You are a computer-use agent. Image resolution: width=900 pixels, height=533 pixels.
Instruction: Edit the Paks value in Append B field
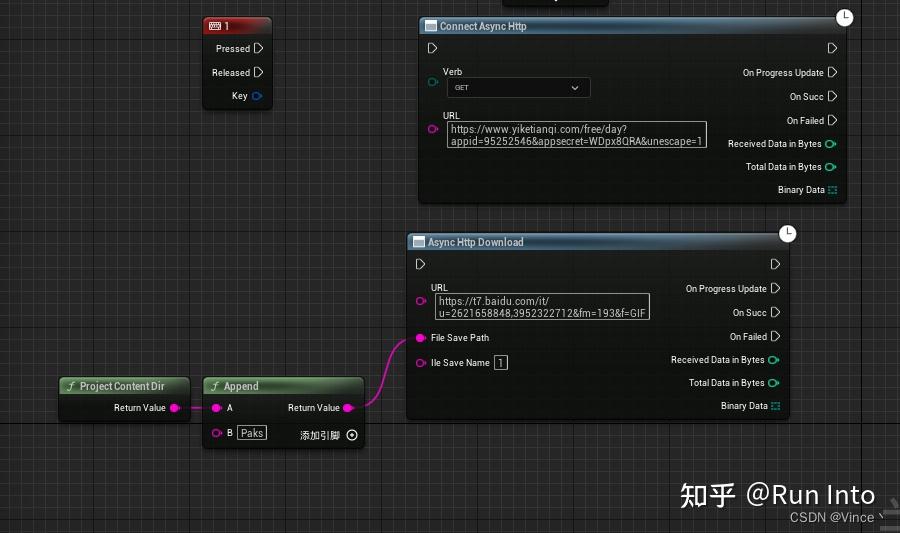point(252,433)
